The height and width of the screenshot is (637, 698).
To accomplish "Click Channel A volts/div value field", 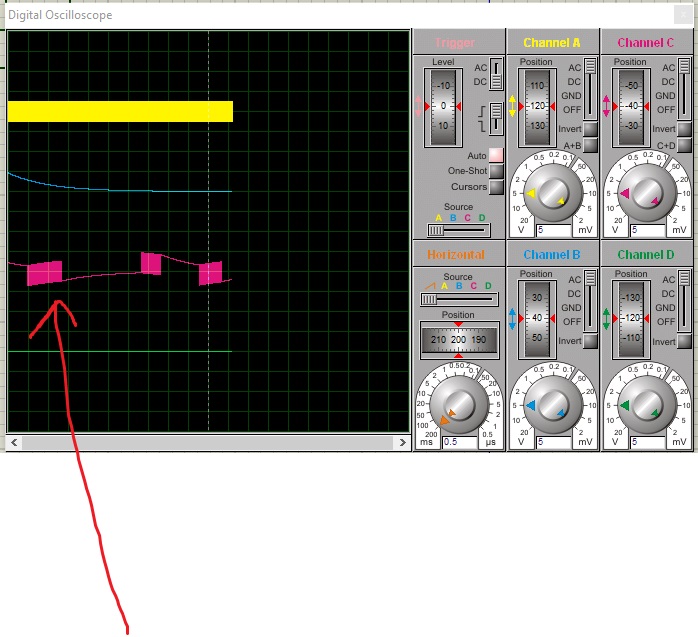I will click(x=553, y=230).
